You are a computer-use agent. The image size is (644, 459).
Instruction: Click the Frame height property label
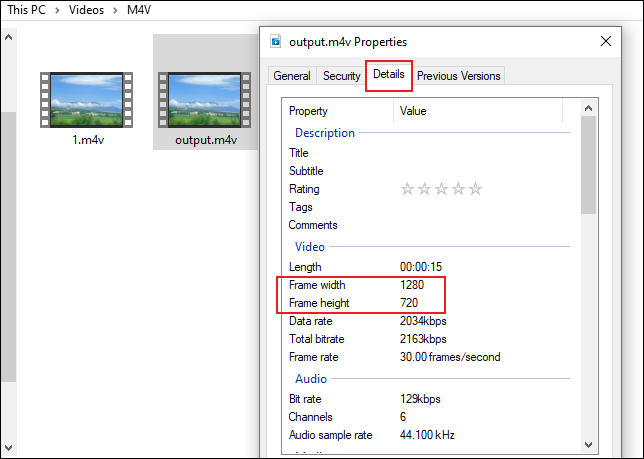[319, 303]
